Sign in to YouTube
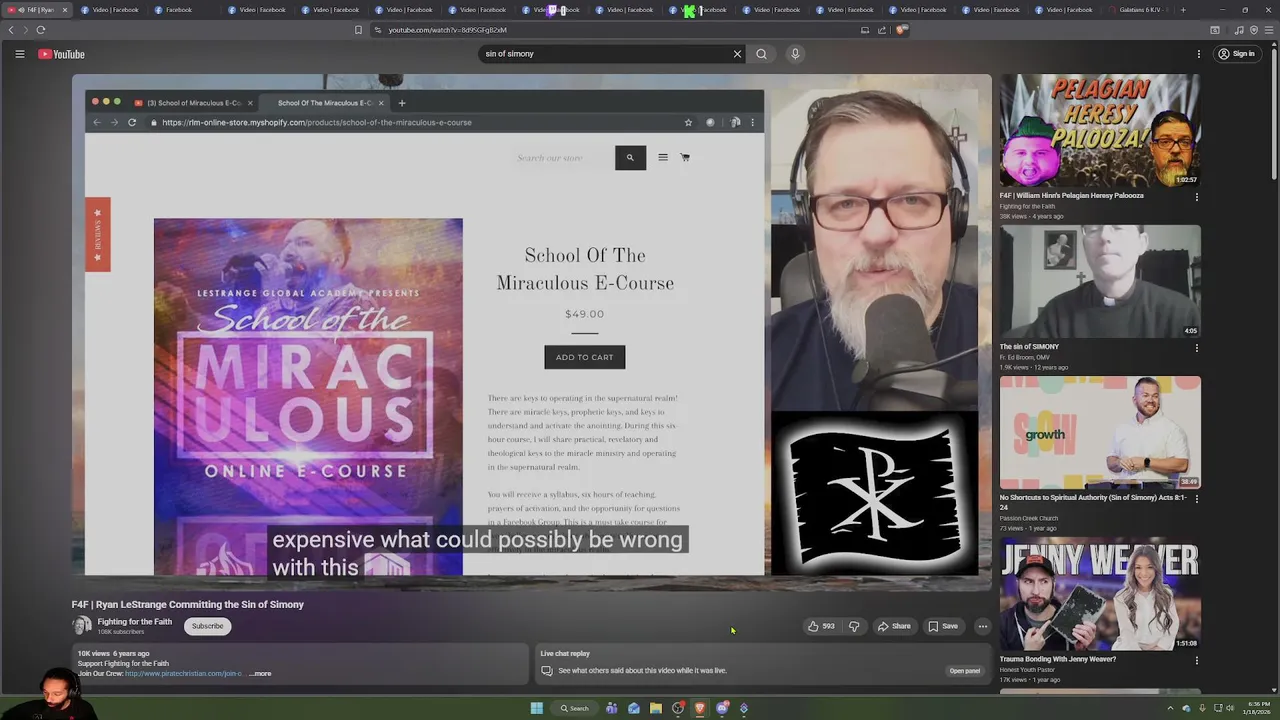This screenshot has height=720, width=1280. pyautogui.click(x=1236, y=54)
